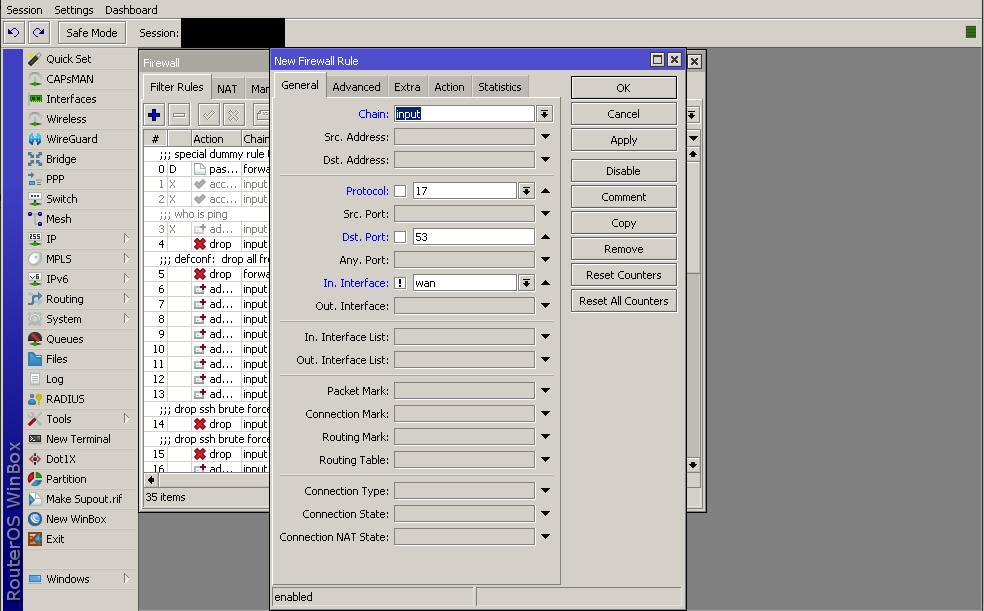Open the Settings menu

[74, 10]
